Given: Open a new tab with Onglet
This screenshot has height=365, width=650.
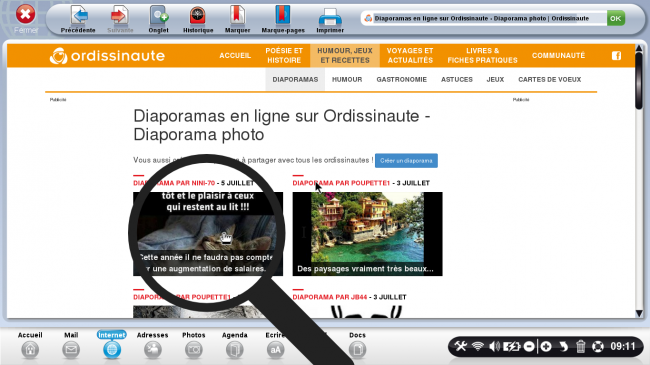Looking at the screenshot, I should [x=158, y=19].
